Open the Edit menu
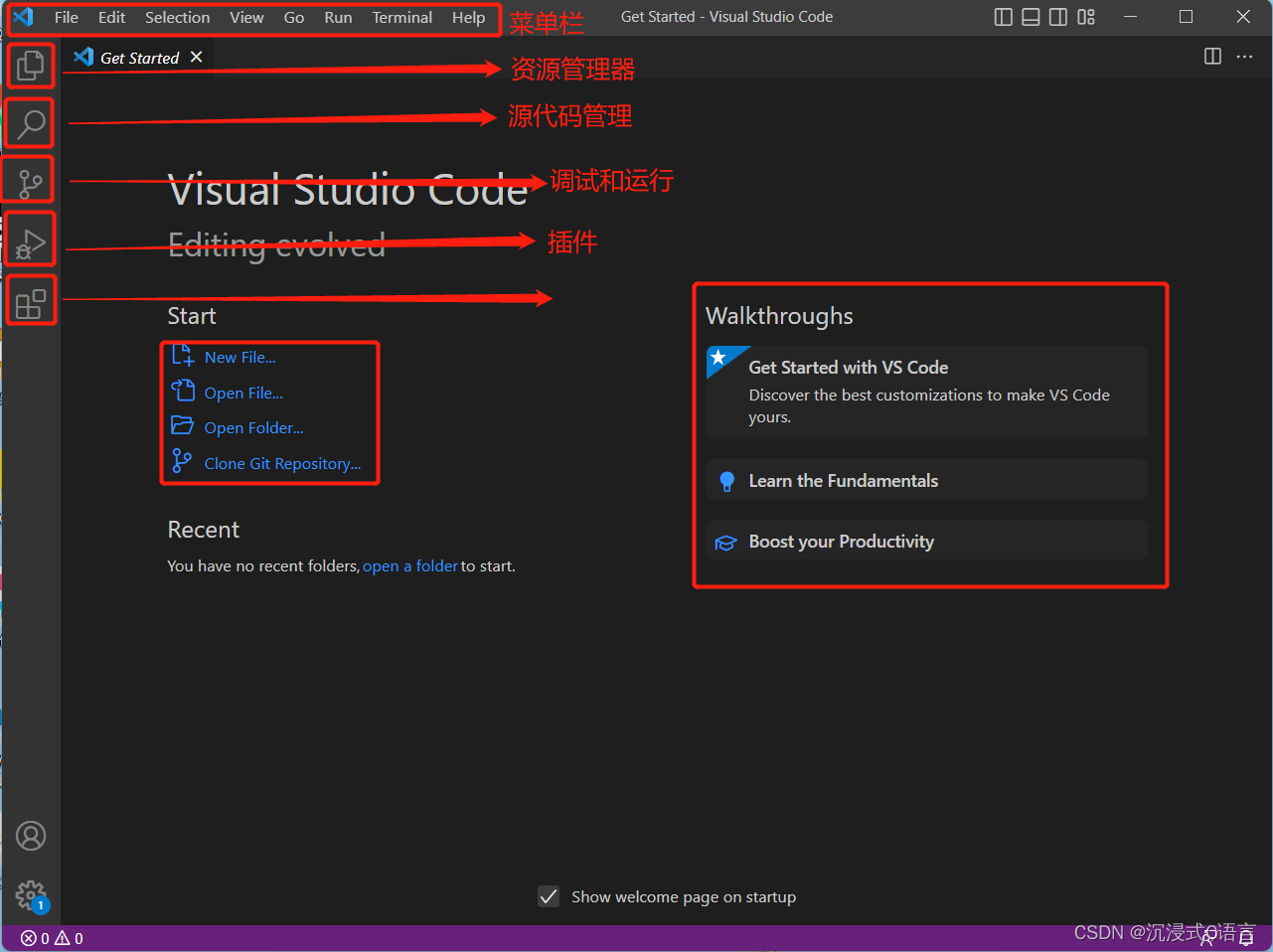Image resolution: width=1273 pixels, height=952 pixels. click(111, 17)
